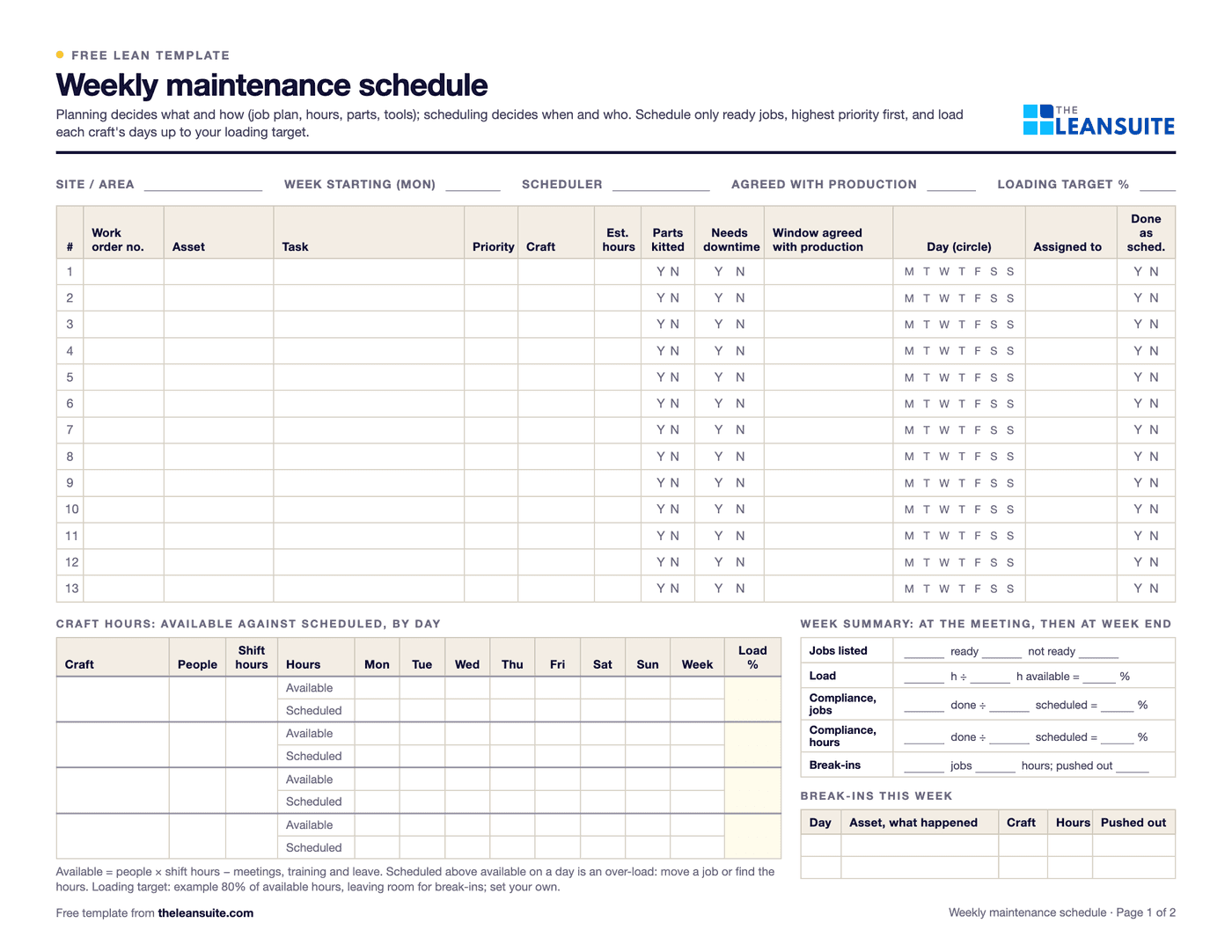Select the Agreed With Production blank
The height and width of the screenshot is (952, 1232).
tap(951, 185)
